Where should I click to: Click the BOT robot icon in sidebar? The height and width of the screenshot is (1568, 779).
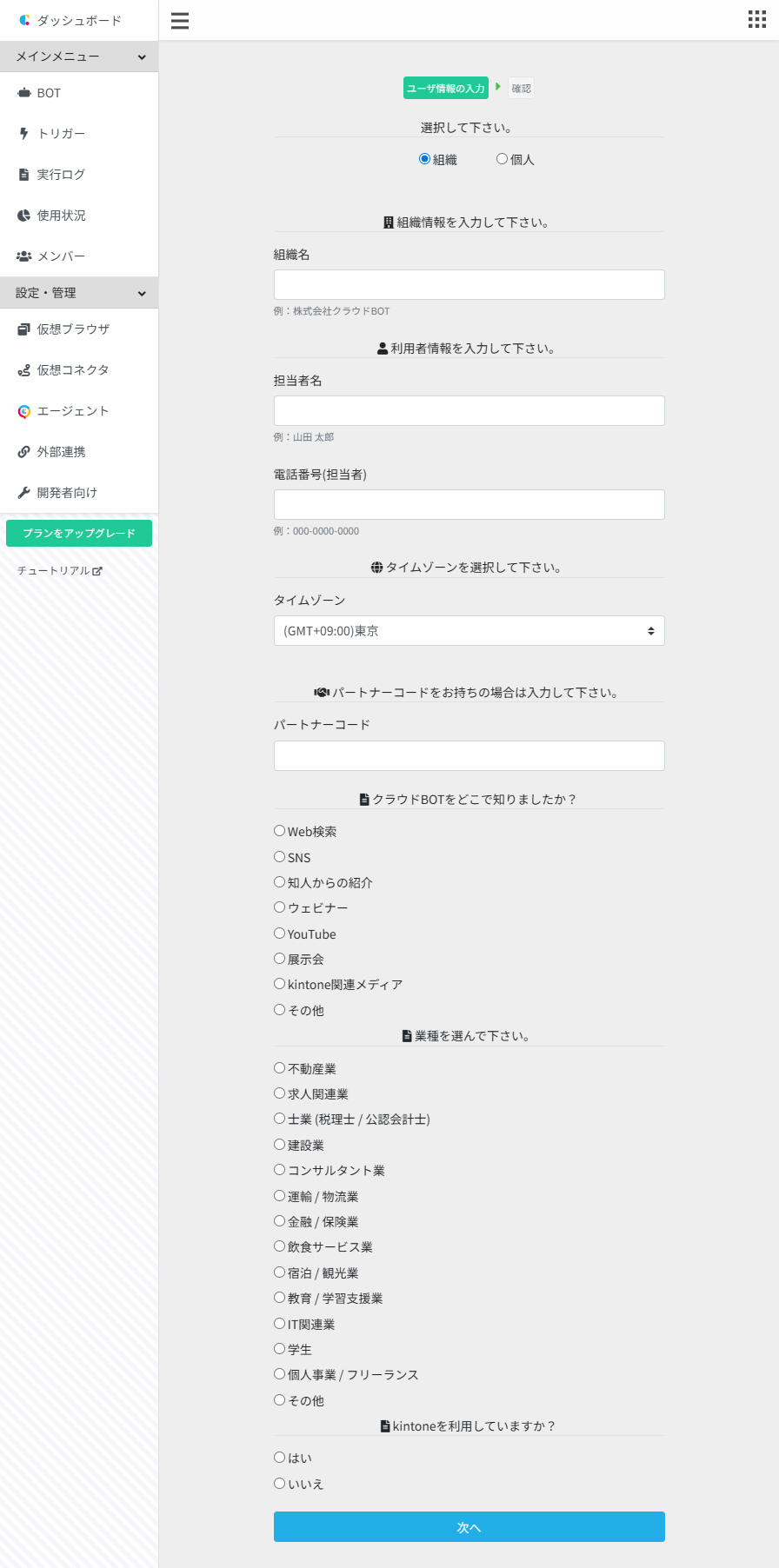pyautogui.click(x=24, y=93)
